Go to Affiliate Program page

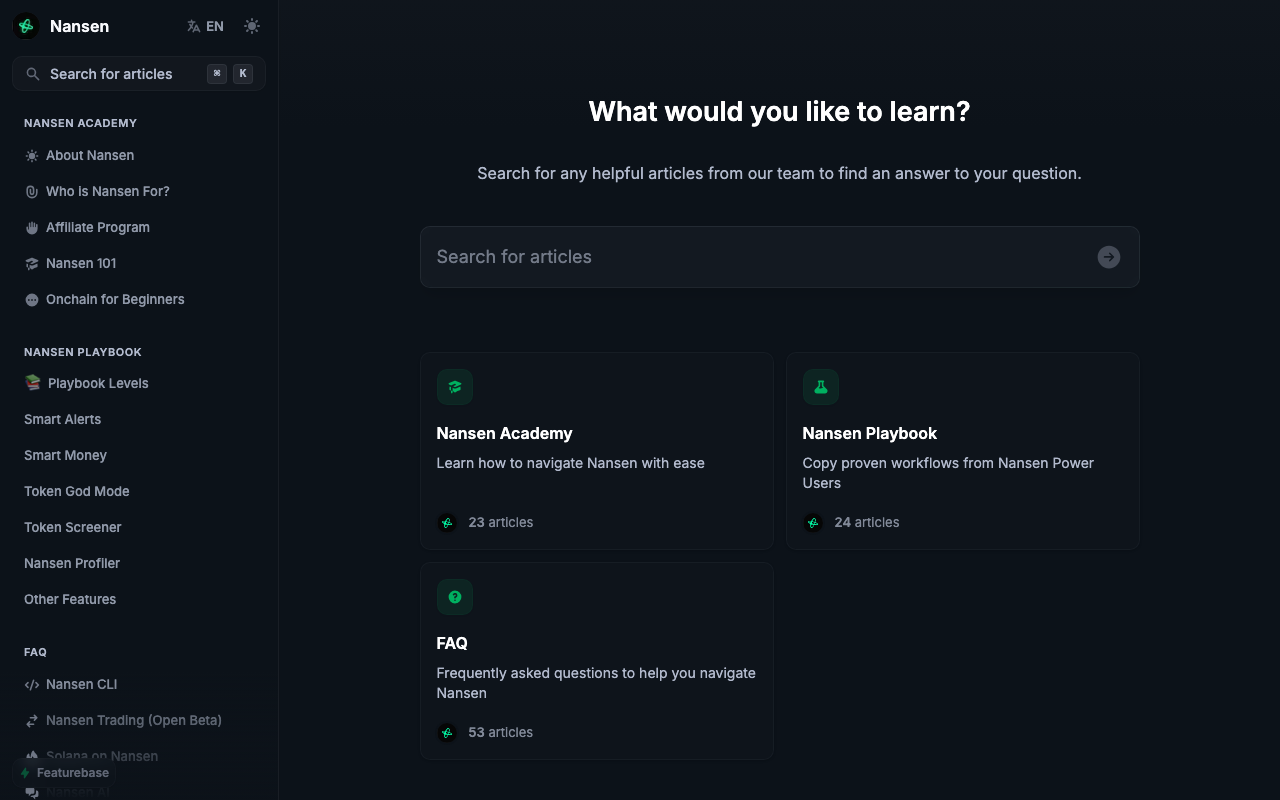pyautogui.click(x=97, y=227)
